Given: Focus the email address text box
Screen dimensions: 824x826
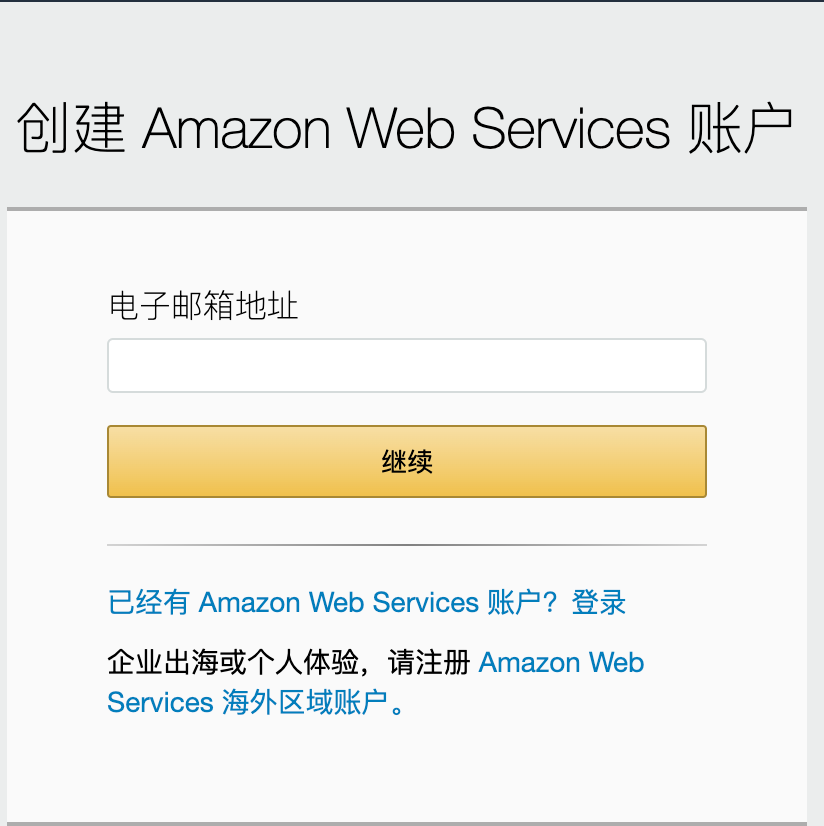Looking at the screenshot, I should 406,366.
